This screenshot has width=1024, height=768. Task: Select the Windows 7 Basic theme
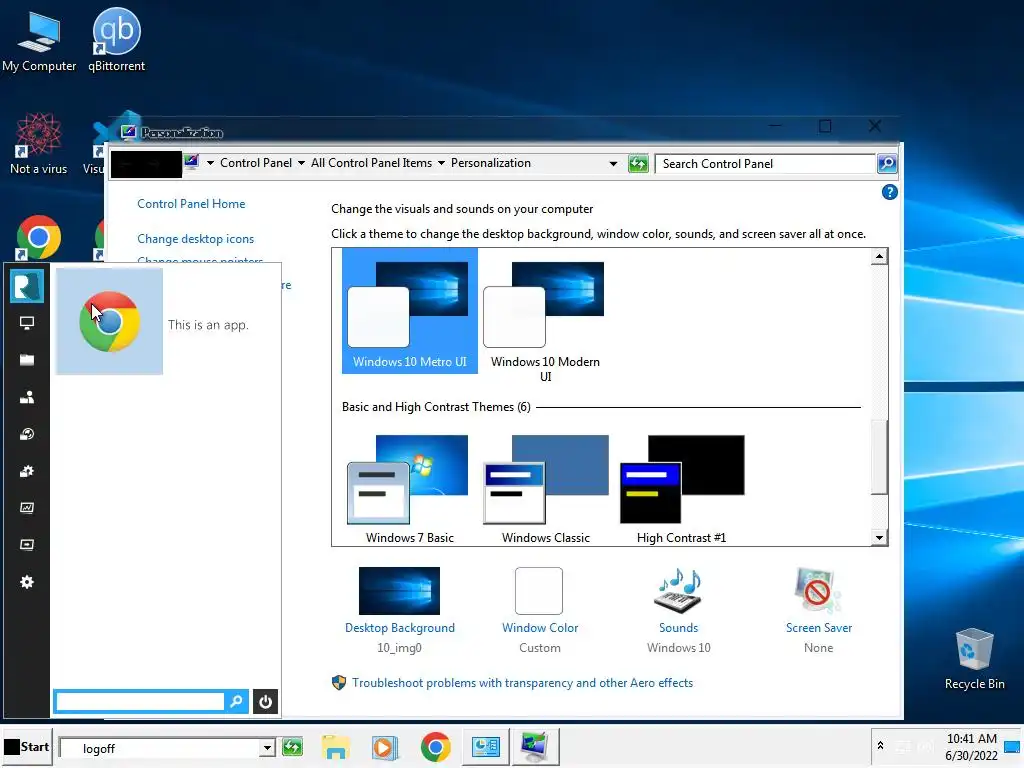click(409, 489)
